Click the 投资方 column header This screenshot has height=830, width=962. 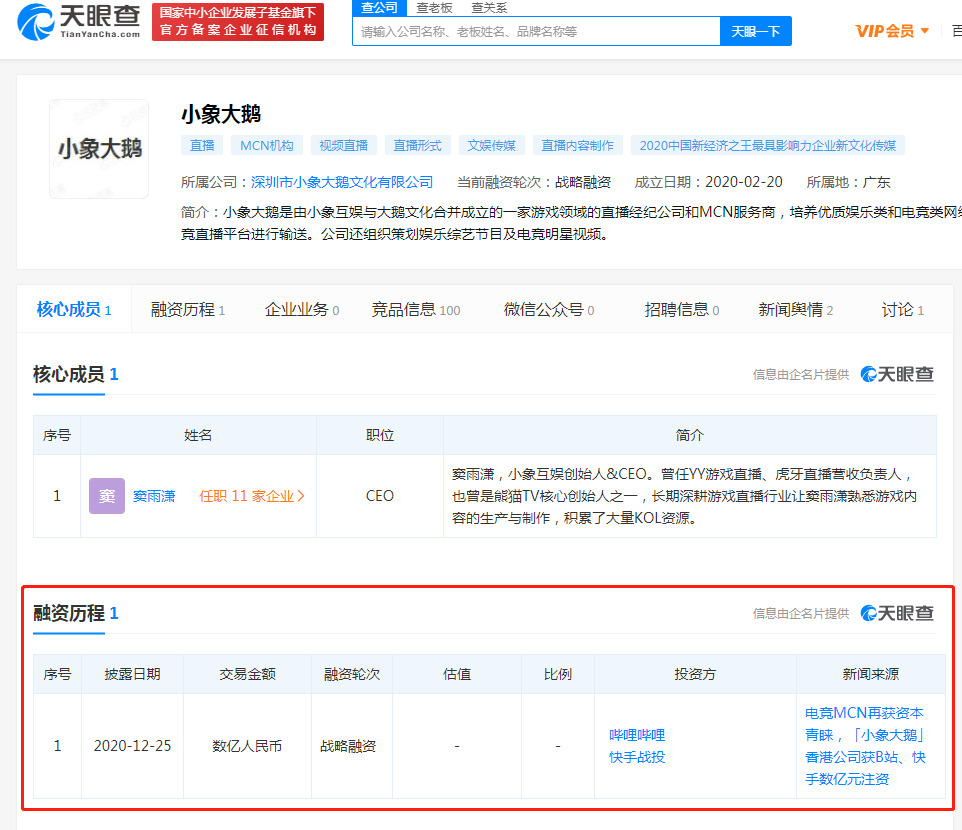tap(695, 674)
